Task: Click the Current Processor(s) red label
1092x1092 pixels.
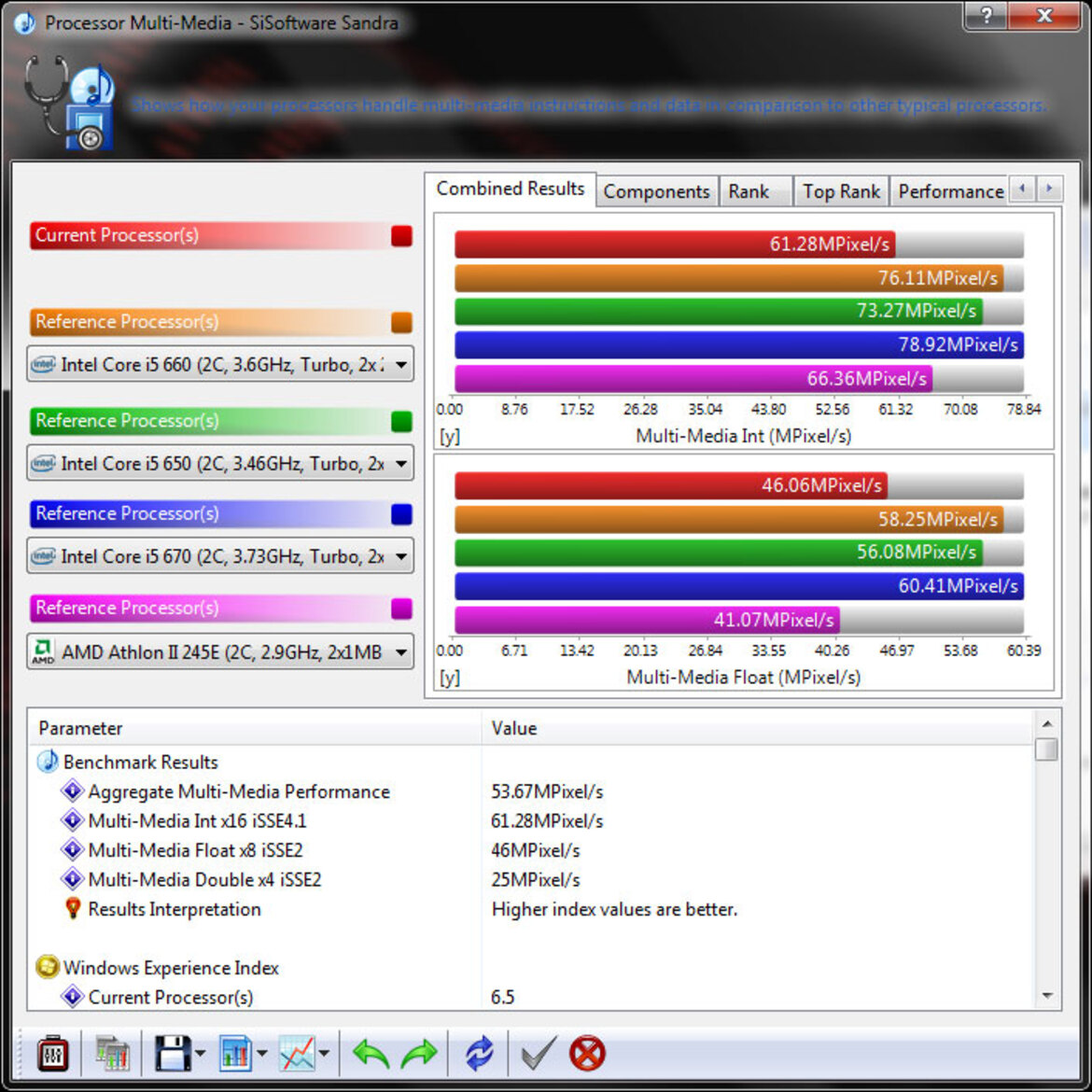Action: pyautogui.click(x=117, y=235)
